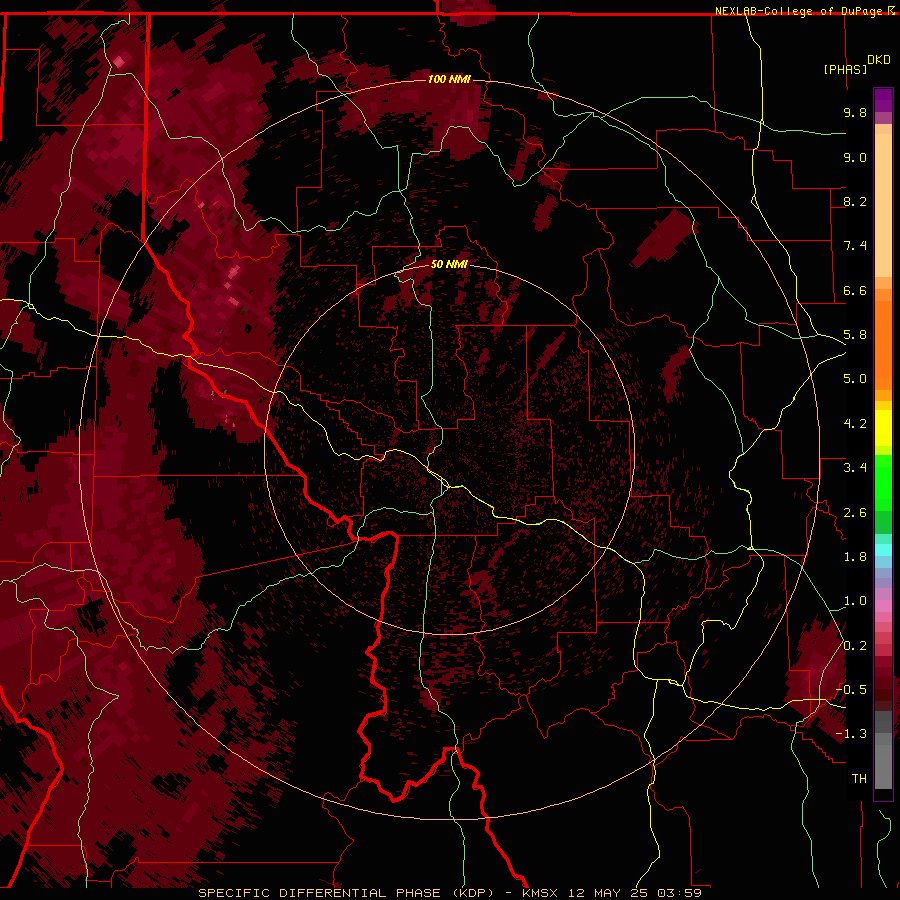Screen dimensions: 900x900
Task: Click the 12 MAY 25 date in the caption
Action: point(610,893)
